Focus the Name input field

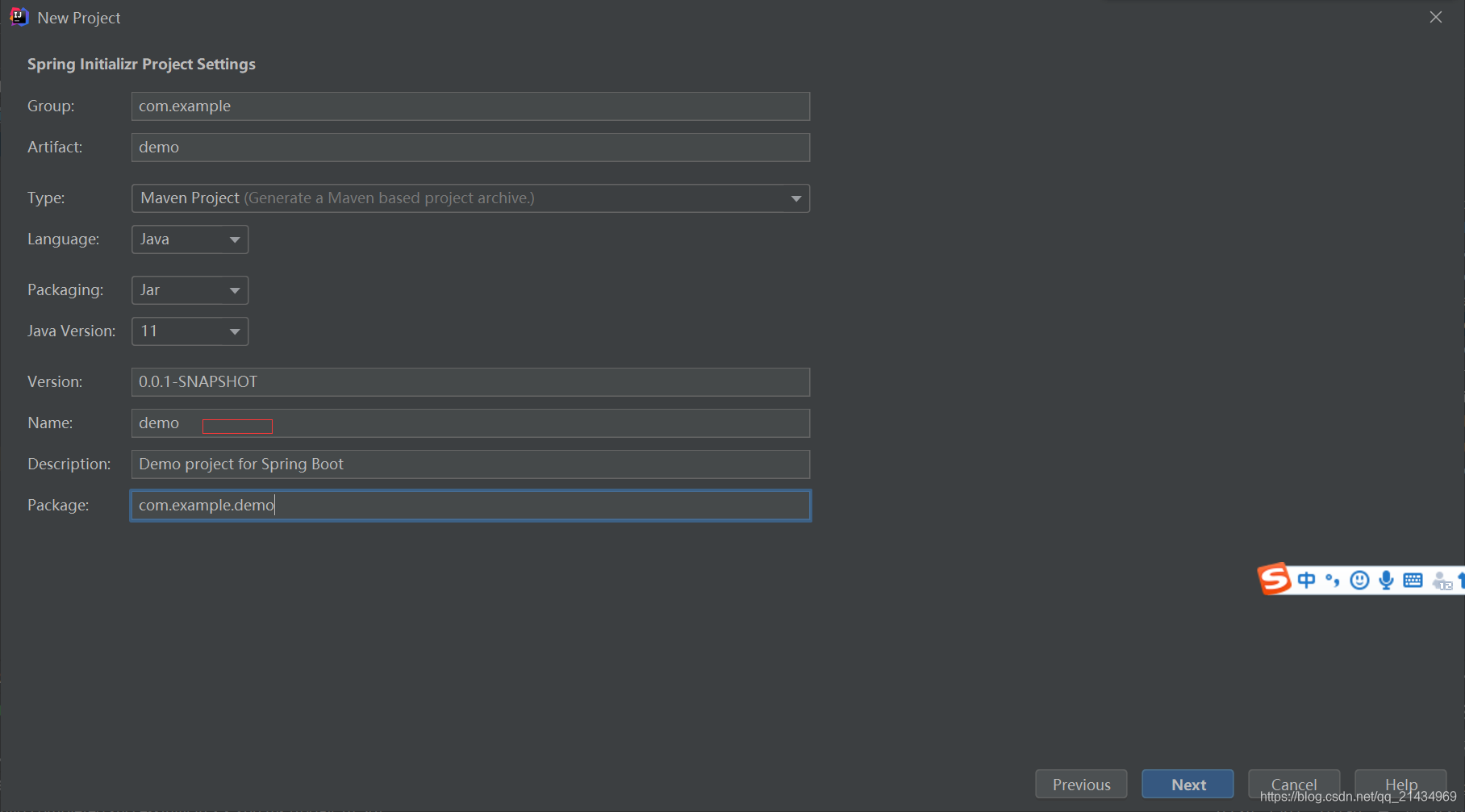470,423
